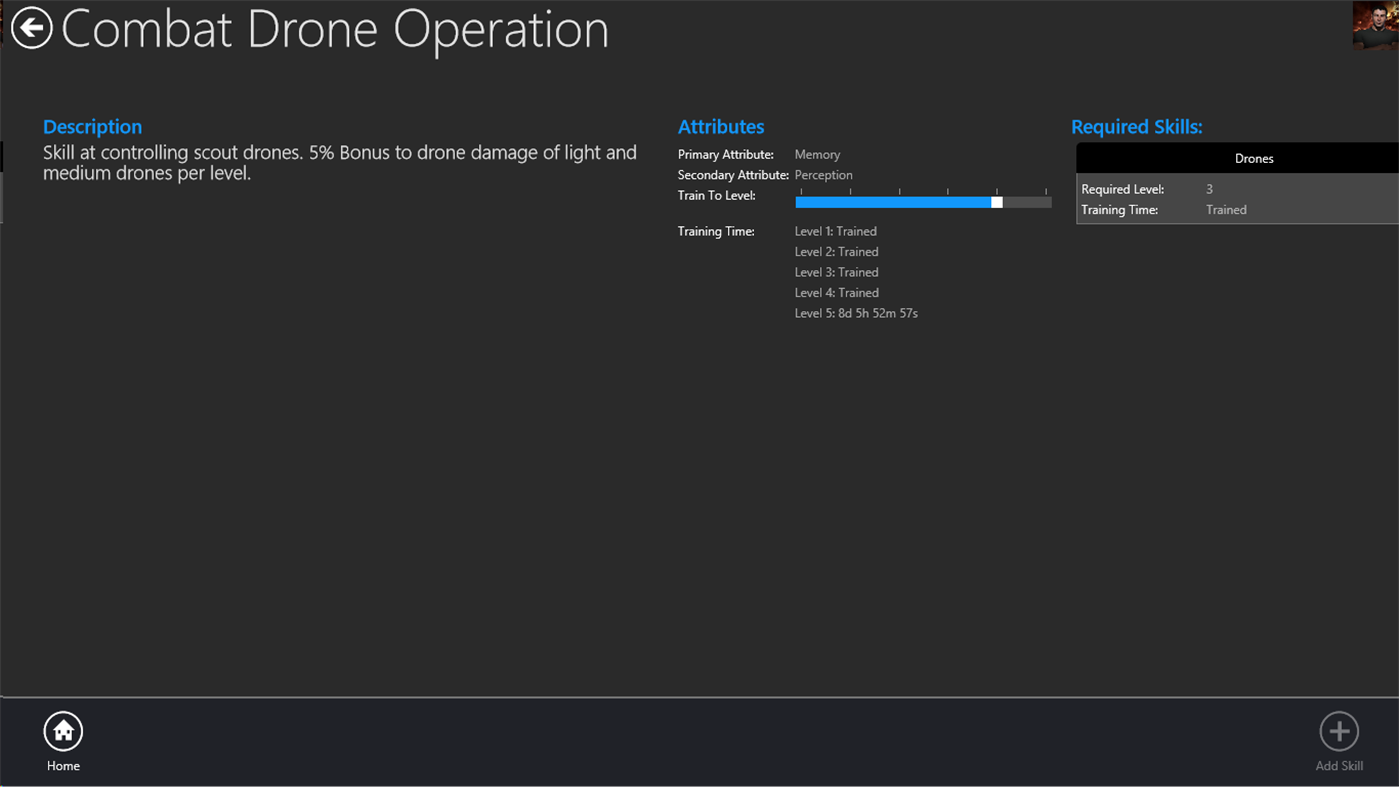Click the plus symbol above Add Skill label
1399x787 pixels.
pos(1339,731)
